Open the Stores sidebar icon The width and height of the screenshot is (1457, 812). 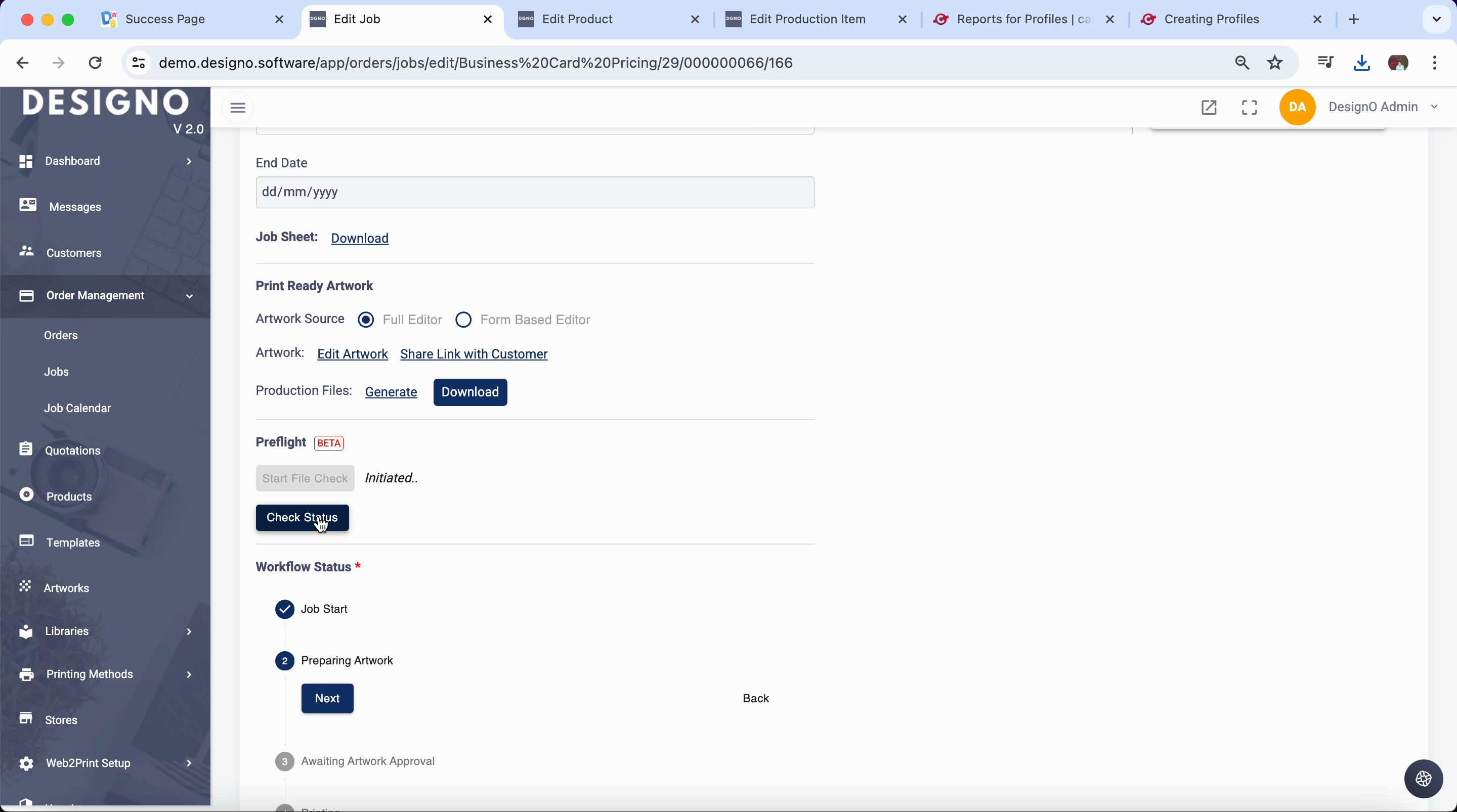tap(26, 718)
